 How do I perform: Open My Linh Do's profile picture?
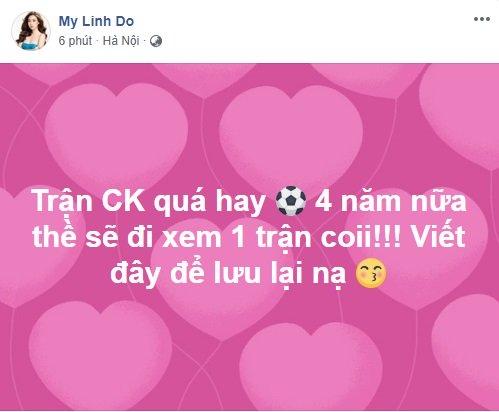(x=31, y=31)
